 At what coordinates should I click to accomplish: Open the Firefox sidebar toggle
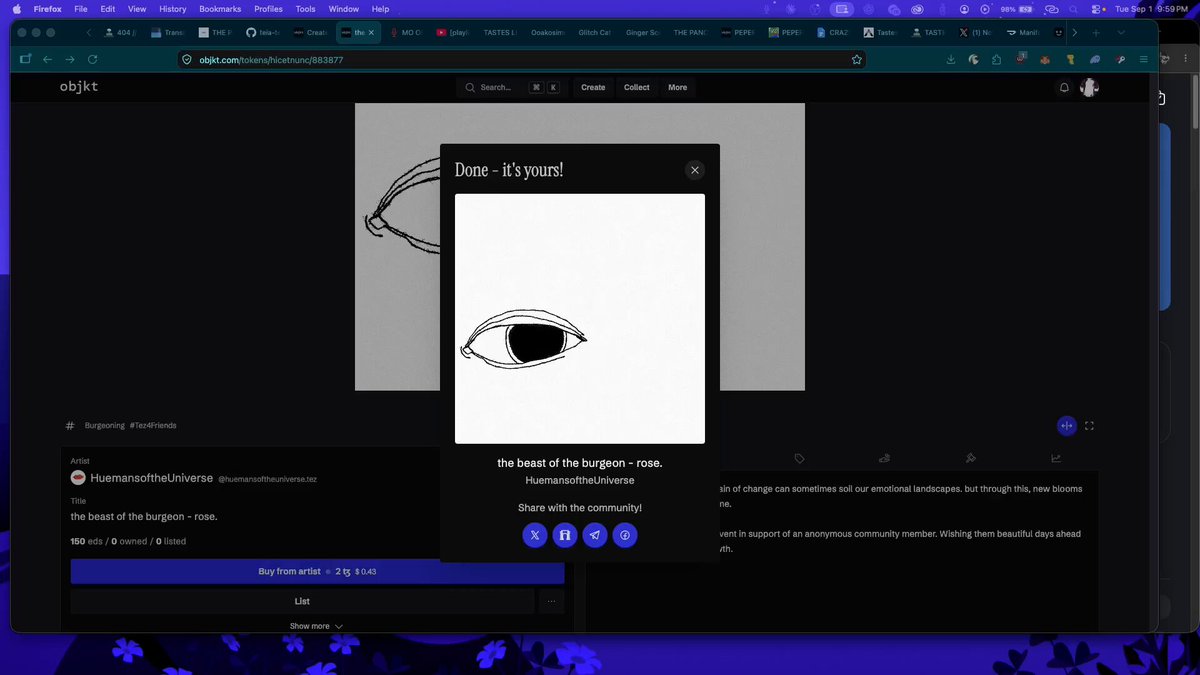[x=25, y=59]
